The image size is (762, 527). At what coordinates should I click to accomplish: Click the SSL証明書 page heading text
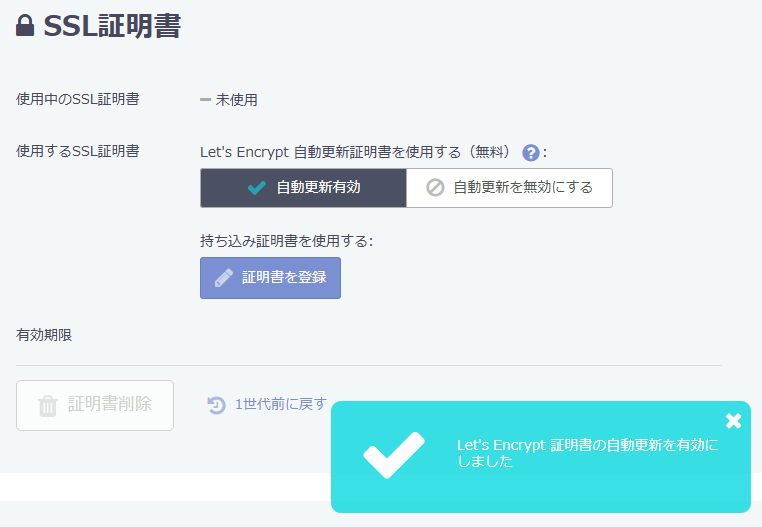pos(112,27)
